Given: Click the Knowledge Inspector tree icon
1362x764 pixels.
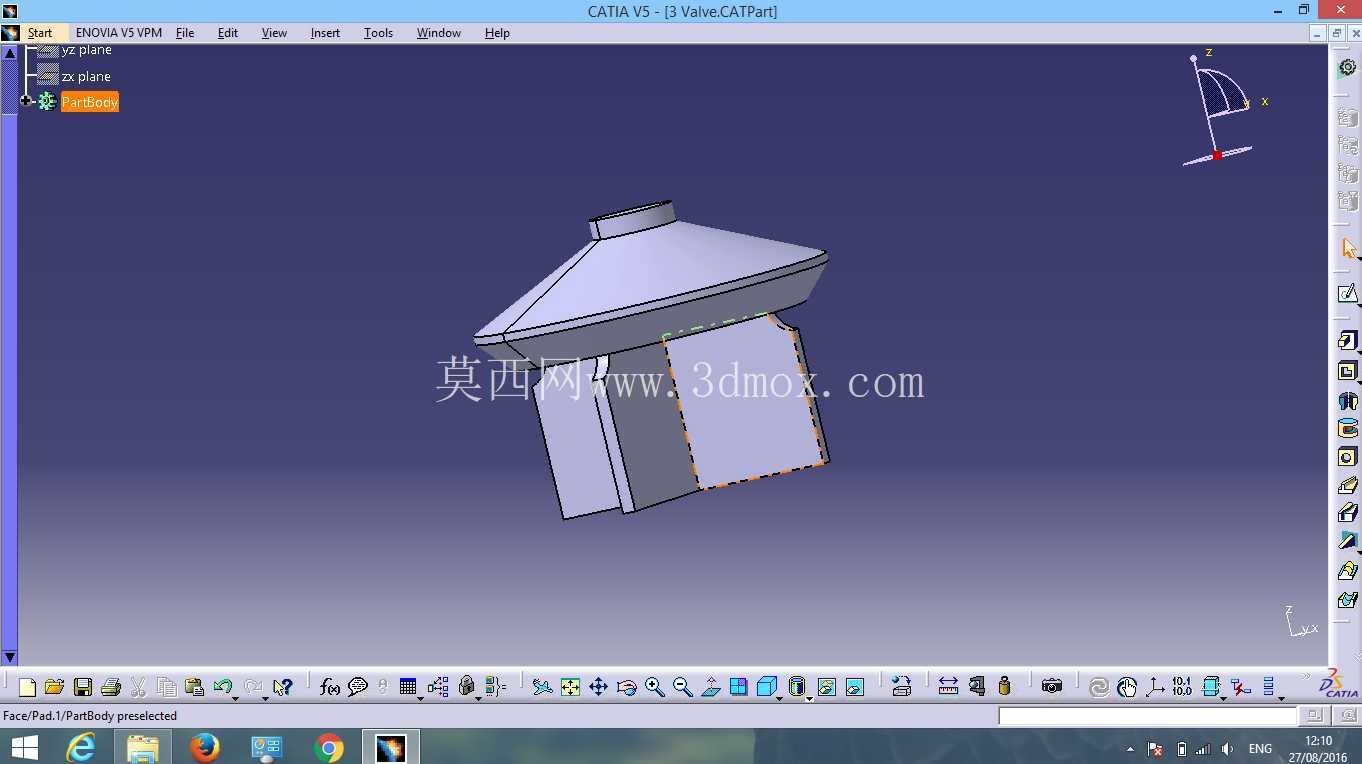Looking at the screenshot, I should click(438, 687).
